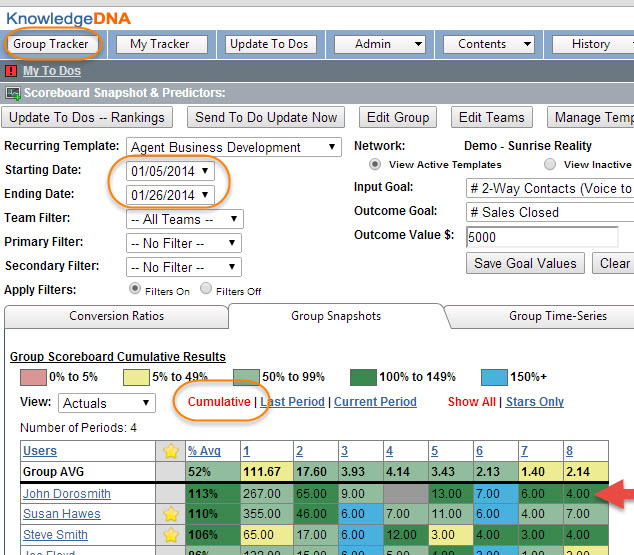Open John Dorosmith's user link
Image resolution: width=634 pixels, height=555 pixels.
click(68, 492)
